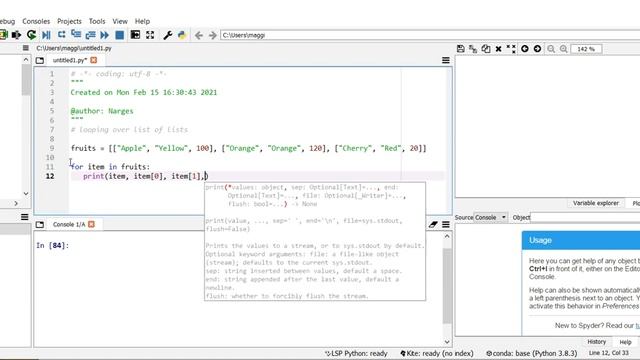This screenshot has width=640, height=360.
Task: Click left pane scroll up arrow
Action: coord(26,60)
